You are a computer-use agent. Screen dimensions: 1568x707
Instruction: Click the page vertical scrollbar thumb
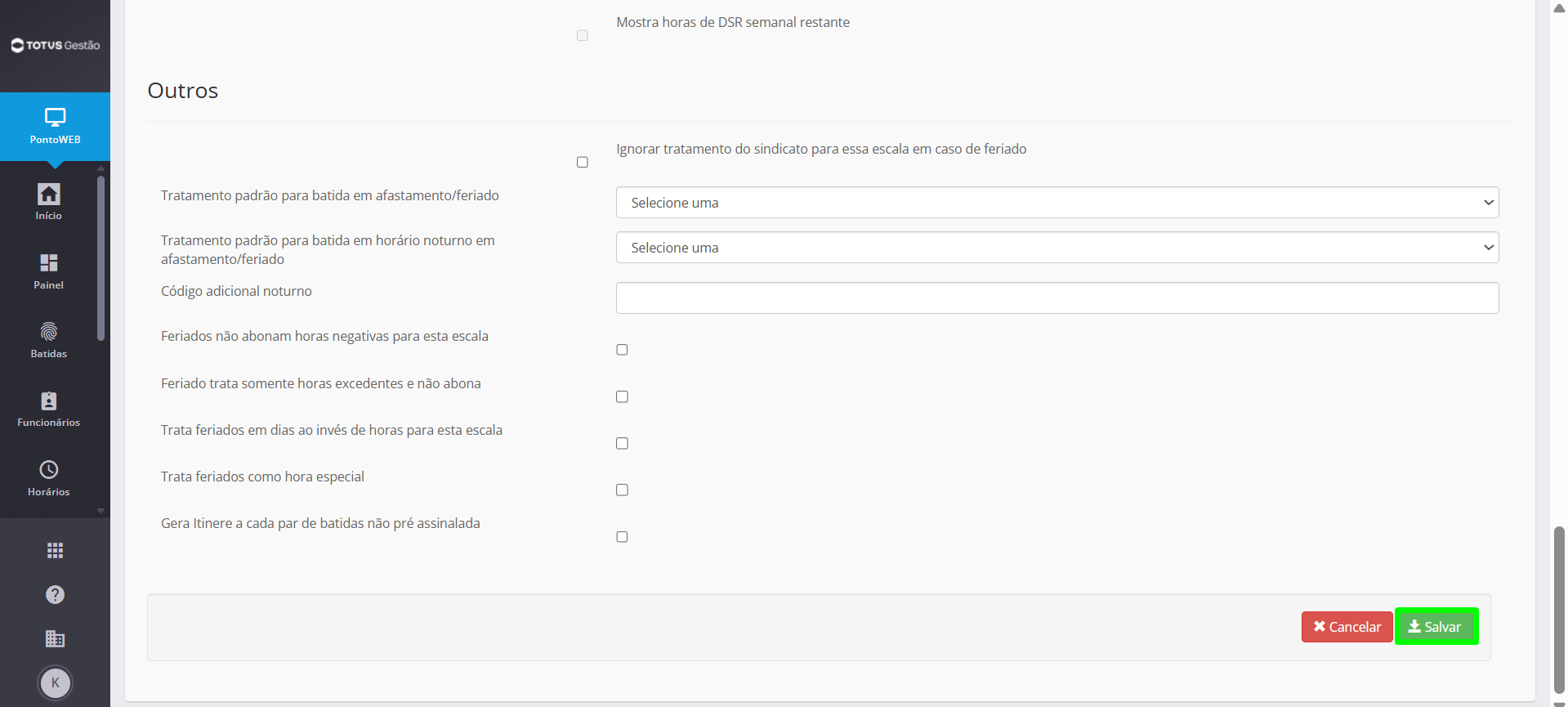coord(1559,610)
